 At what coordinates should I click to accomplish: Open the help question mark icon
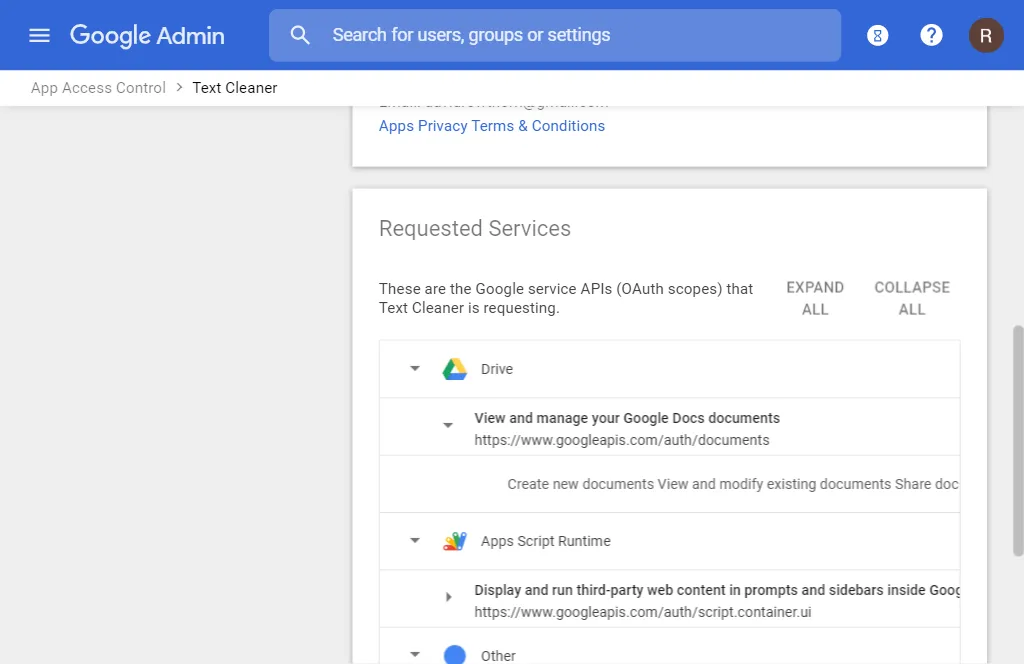coord(931,35)
